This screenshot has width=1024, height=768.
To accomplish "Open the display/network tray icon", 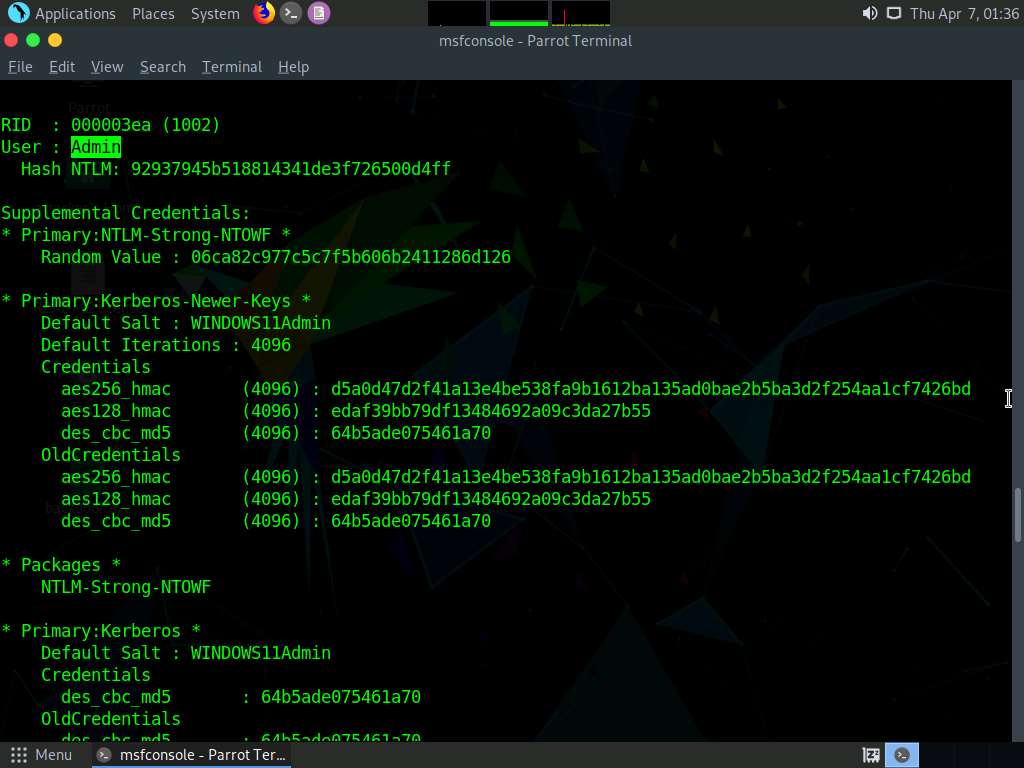I will tap(893, 13).
